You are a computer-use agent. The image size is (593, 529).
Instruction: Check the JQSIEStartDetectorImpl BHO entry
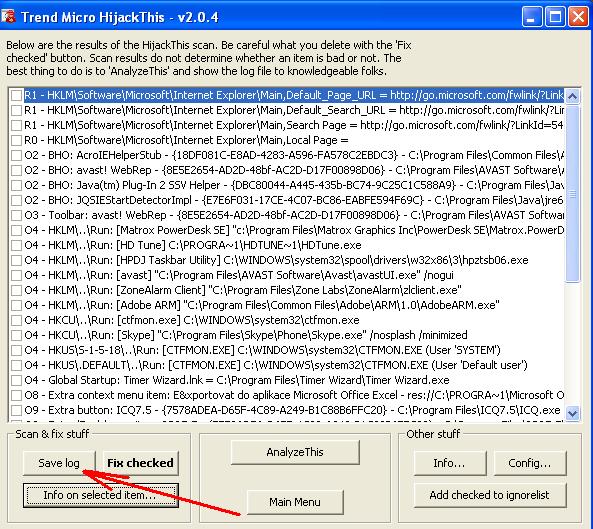click(16, 200)
